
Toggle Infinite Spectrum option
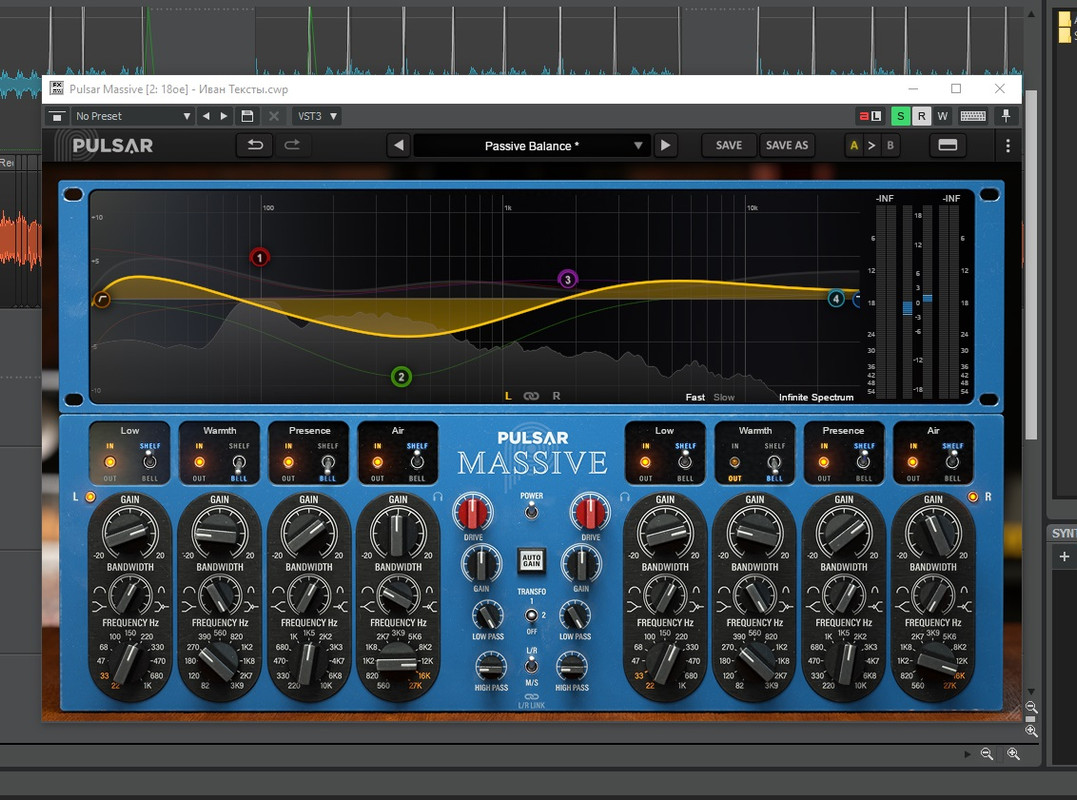point(816,397)
